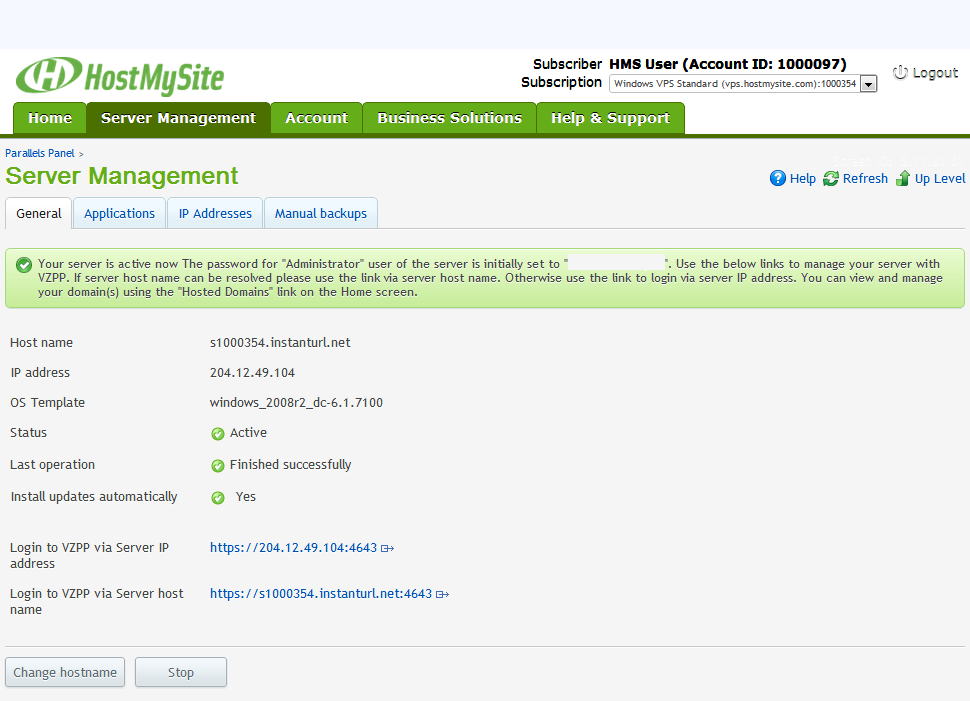
Task: Click the IP address field label
Action: pyautogui.click(x=40, y=372)
